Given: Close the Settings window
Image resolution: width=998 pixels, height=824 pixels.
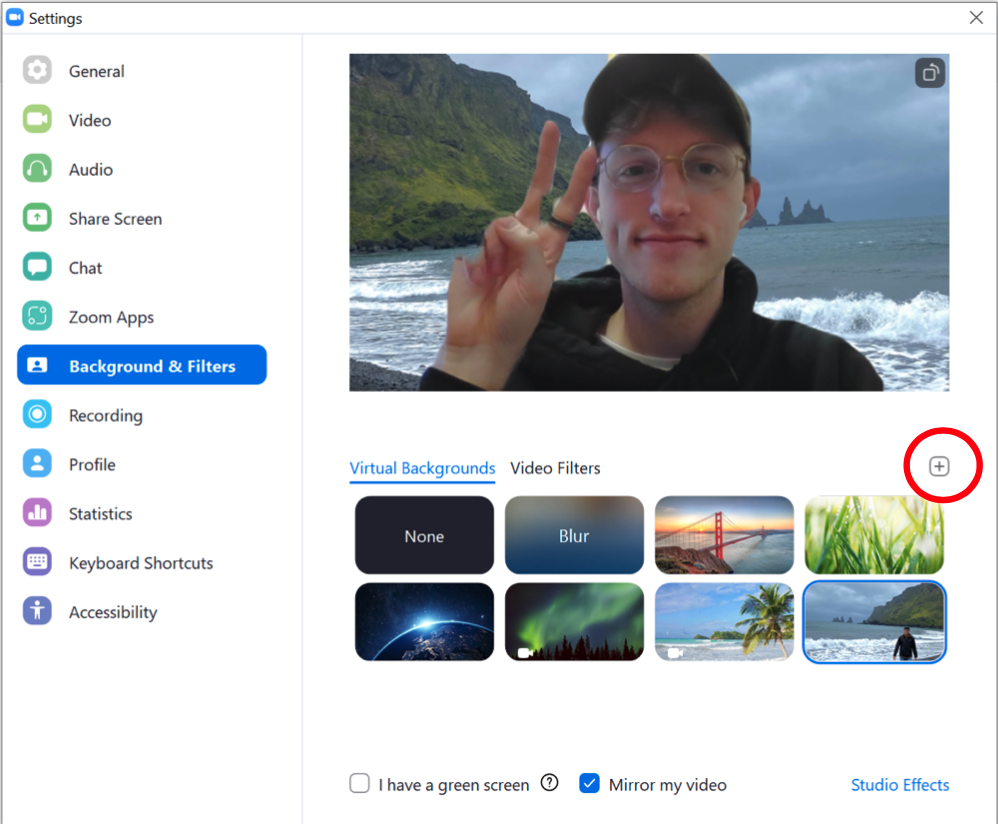Looking at the screenshot, I should tap(976, 17).
